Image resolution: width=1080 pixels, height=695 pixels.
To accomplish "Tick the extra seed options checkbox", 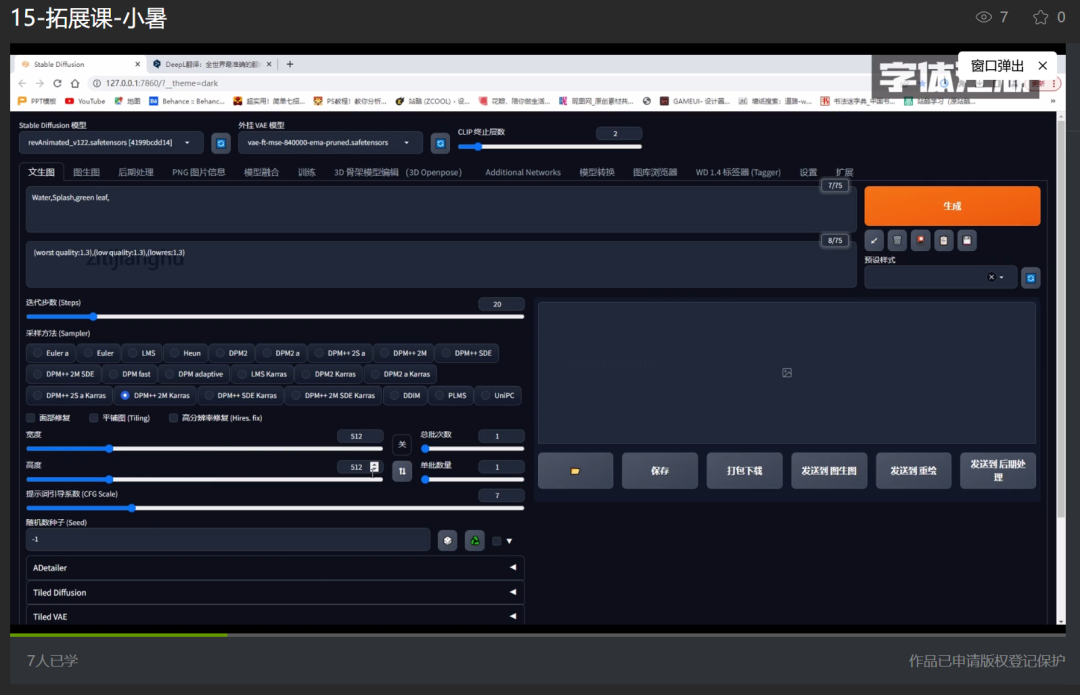I will coord(497,541).
